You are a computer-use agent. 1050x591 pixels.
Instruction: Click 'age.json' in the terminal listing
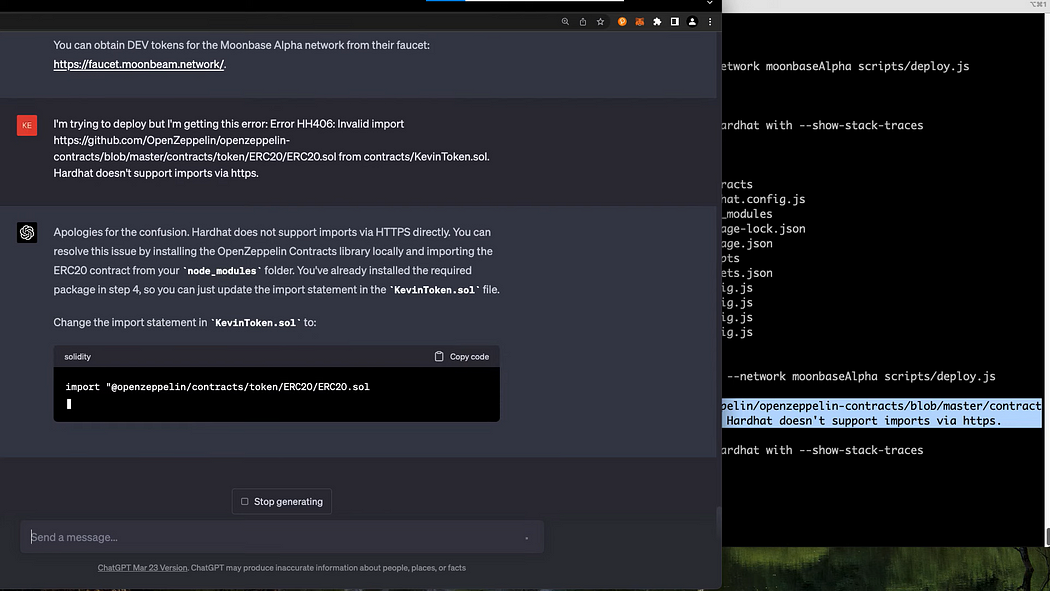pos(747,244)
